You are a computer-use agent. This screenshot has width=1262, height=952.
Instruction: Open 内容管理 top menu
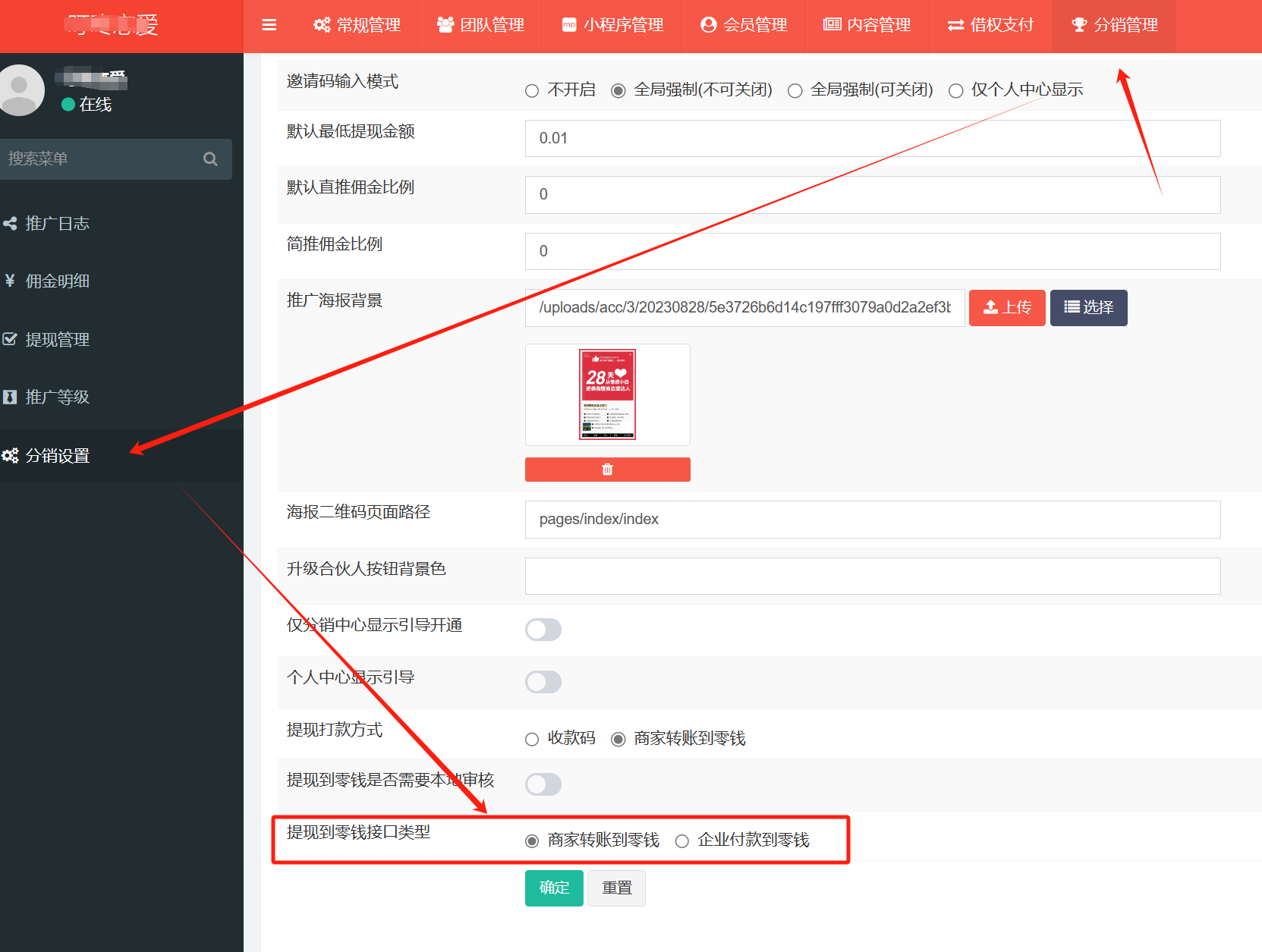tap(867, 25)
